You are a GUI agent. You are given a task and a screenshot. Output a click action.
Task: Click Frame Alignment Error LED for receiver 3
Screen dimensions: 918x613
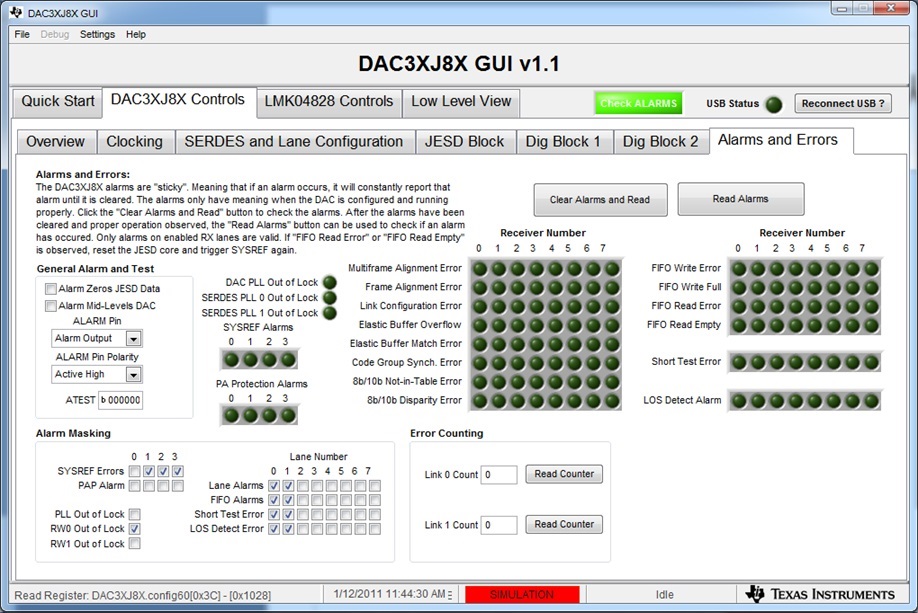tap(537, 287)
